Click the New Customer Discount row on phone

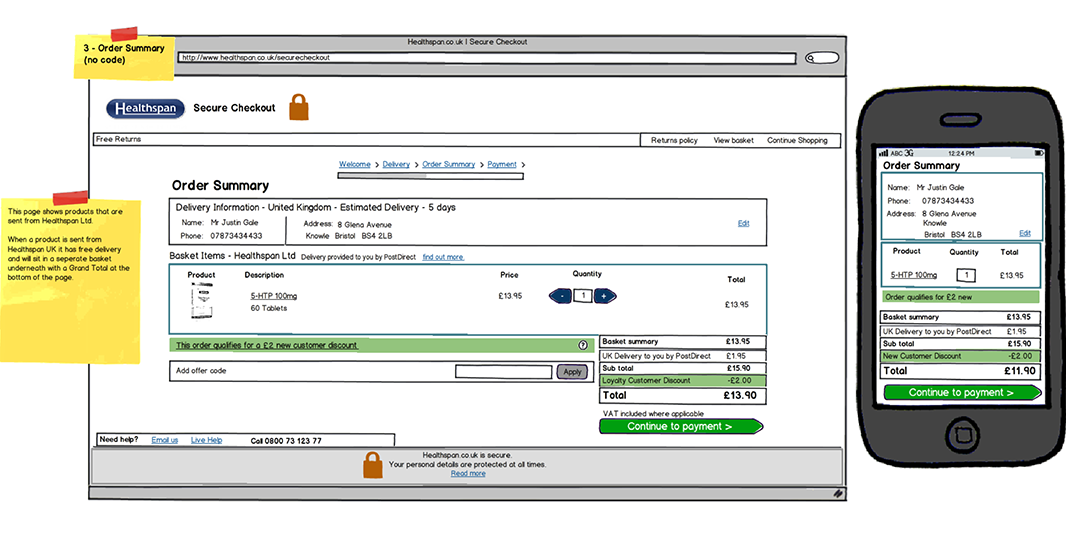click(960, 356)
